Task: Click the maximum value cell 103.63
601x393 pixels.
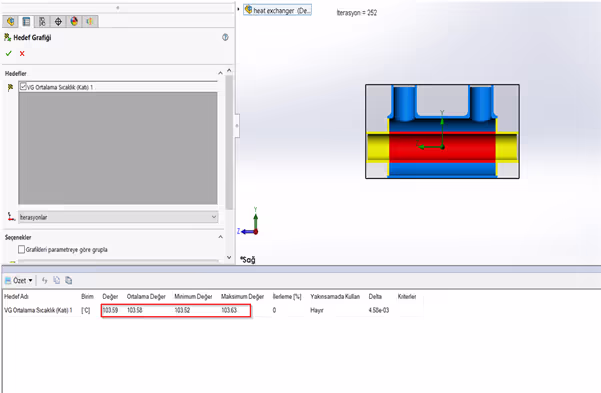Action: tap(229, 310)
